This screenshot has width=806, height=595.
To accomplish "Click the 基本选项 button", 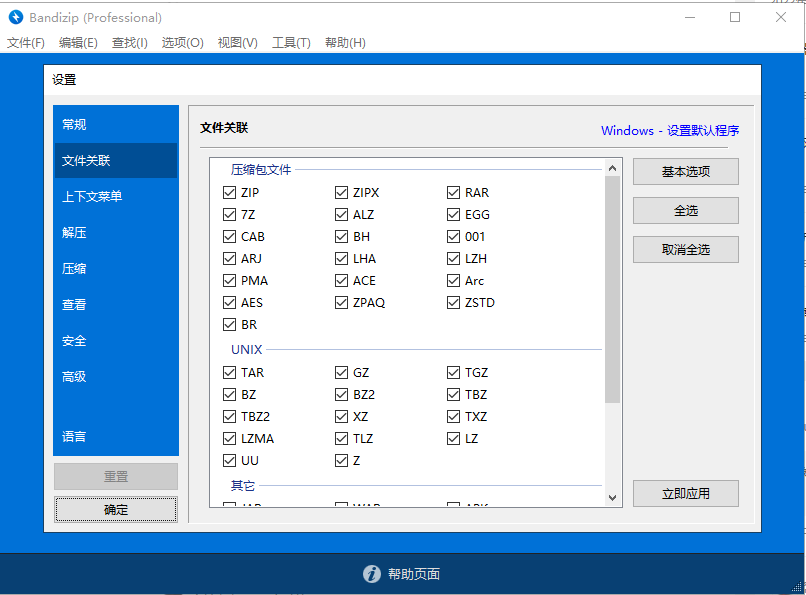I will click(x=686, y=172).
